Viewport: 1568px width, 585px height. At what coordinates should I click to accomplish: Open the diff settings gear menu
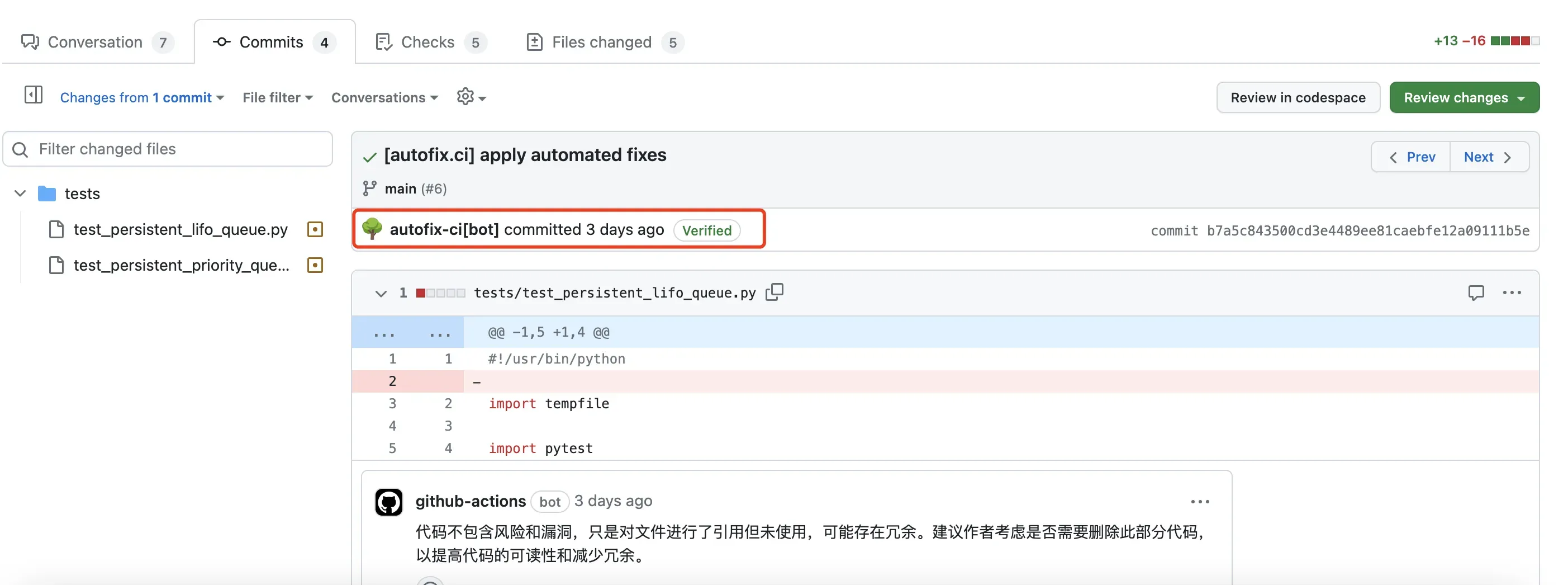(x=471, y=97)
